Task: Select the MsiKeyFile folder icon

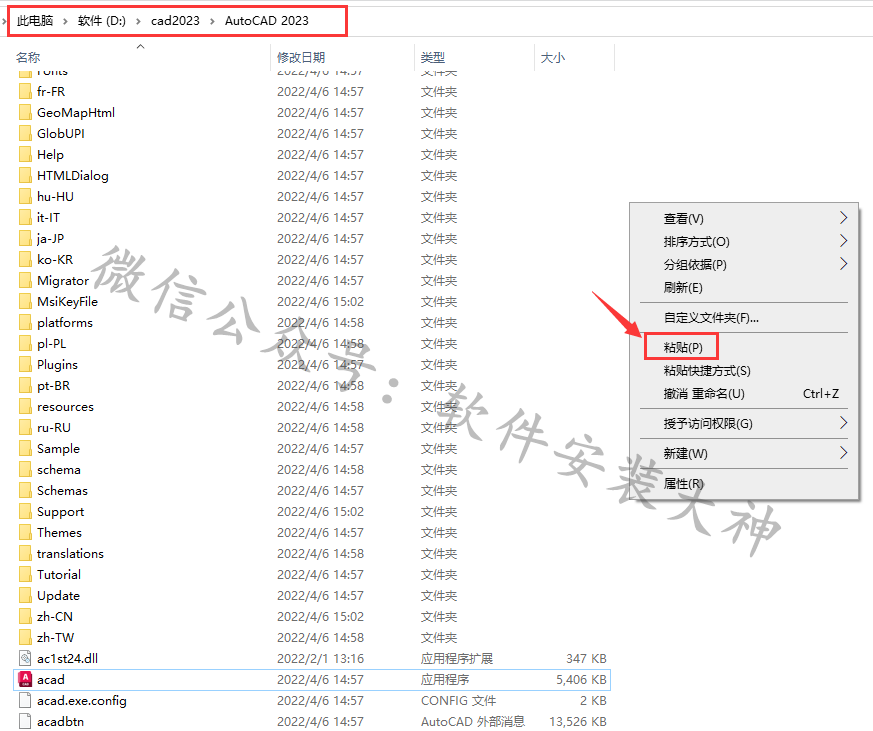Action: point(25,301)
